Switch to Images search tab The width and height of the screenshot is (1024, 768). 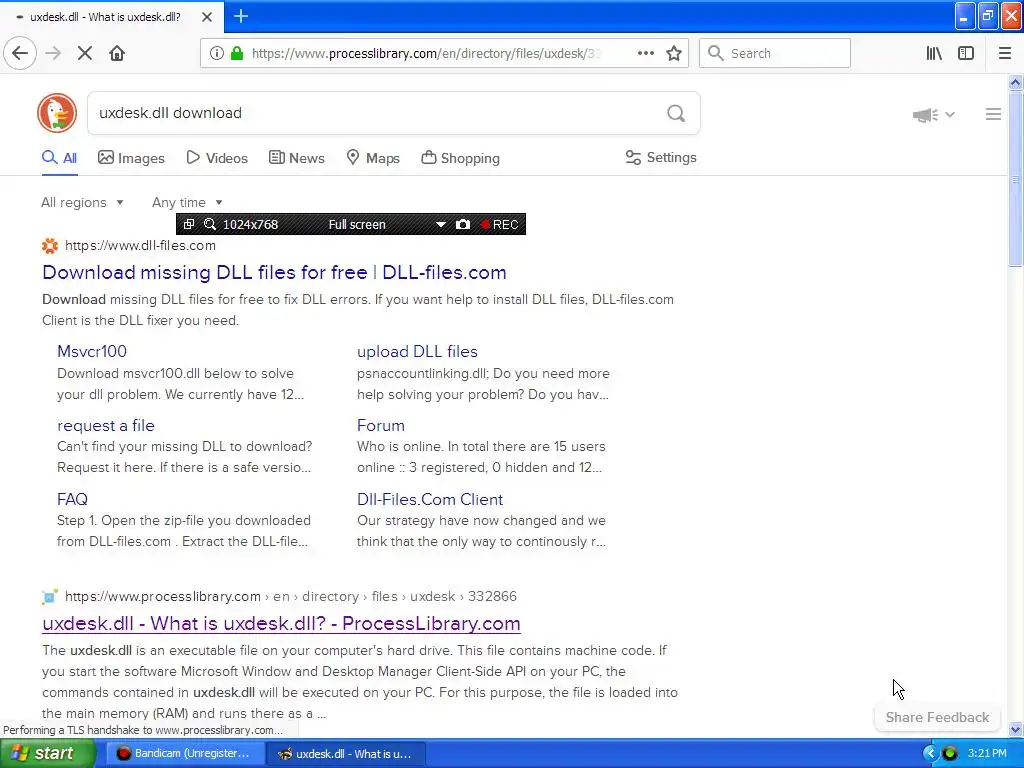pos(131,158)
